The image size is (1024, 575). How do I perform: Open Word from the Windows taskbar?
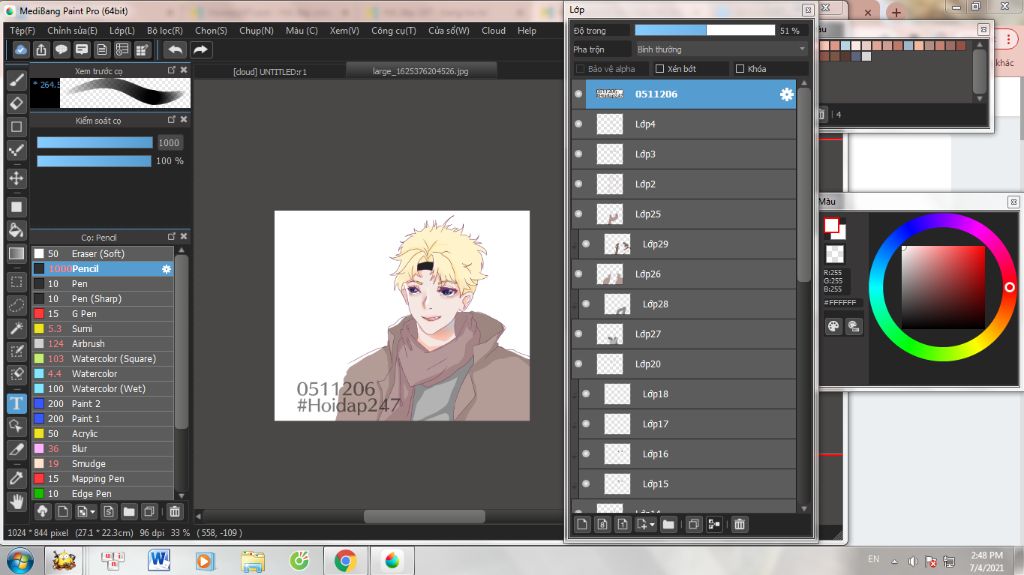tap(159, 561)
